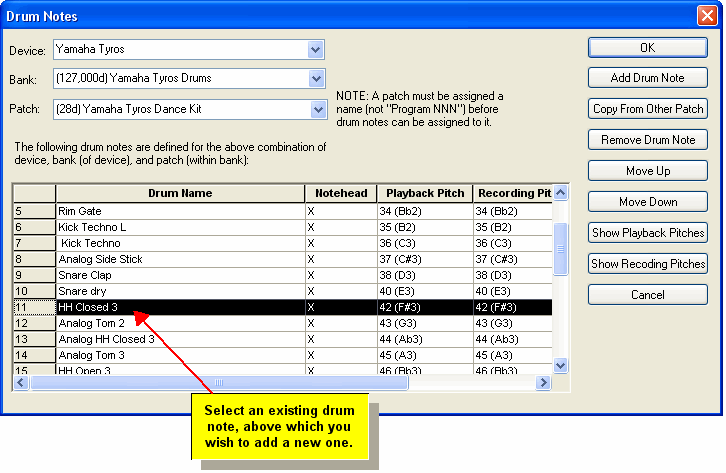Cancel the Drum Notes dialog
The image size is (726, 473).
[x=647, y=295]
